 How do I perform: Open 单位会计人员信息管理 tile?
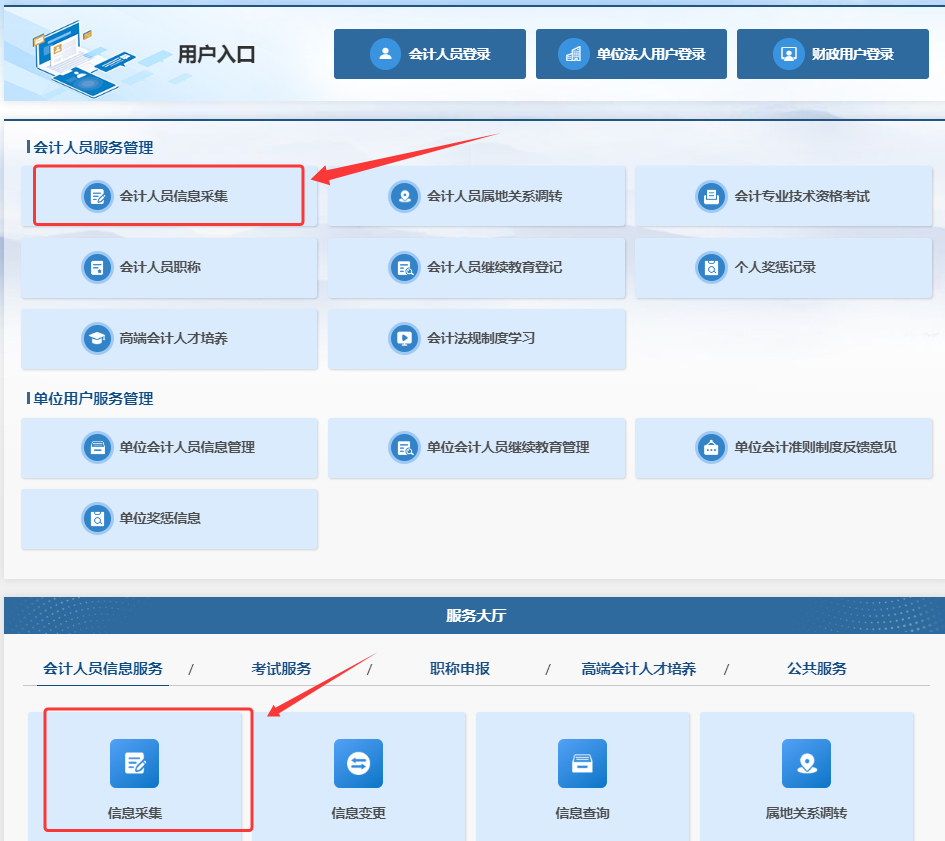[x=169, y=447]
